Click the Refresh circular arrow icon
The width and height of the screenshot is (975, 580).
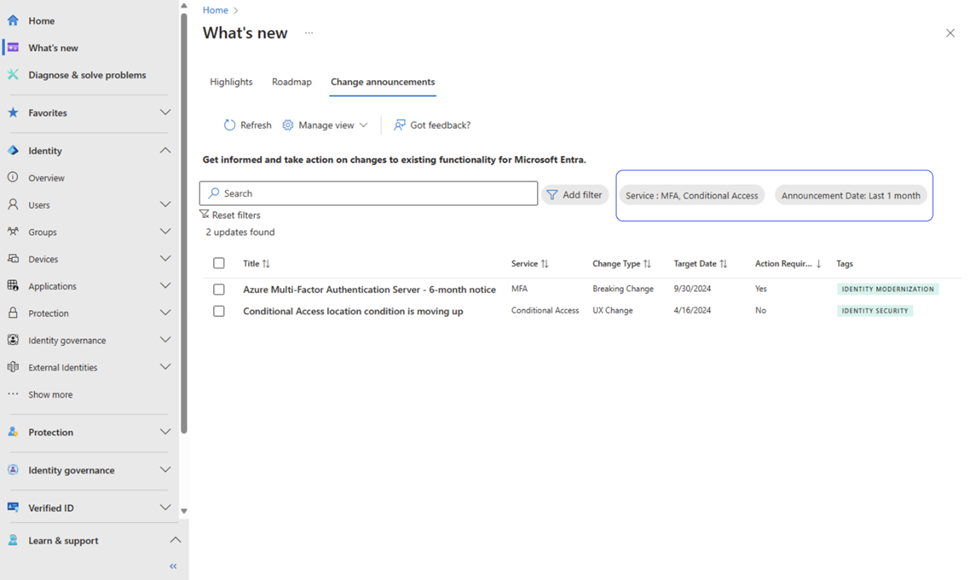click(x=229, y=125)
